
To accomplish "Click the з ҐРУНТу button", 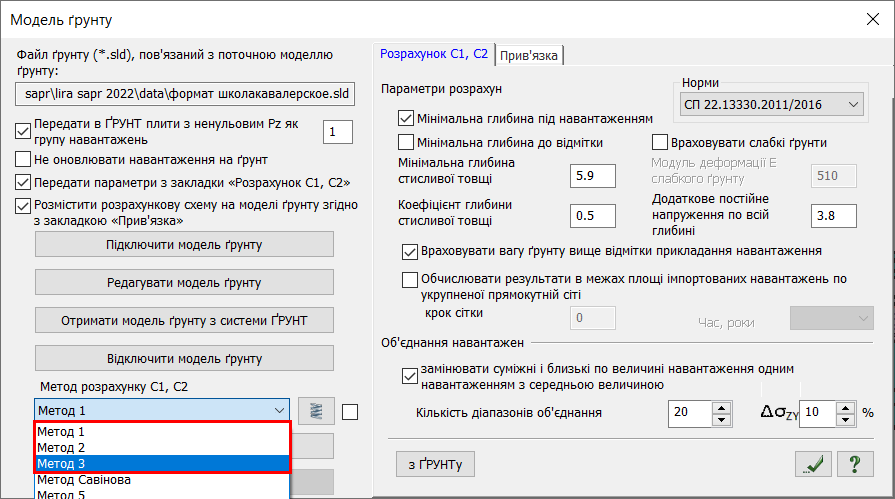I will click(435, 464).
